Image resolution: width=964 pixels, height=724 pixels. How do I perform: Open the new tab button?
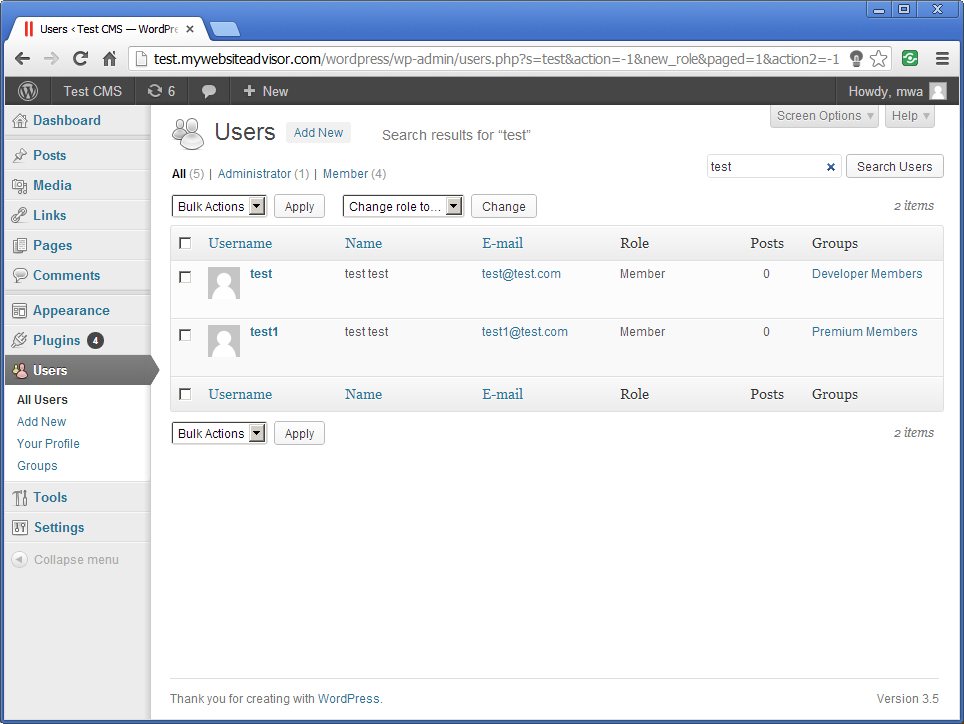[x=224, y=29]
